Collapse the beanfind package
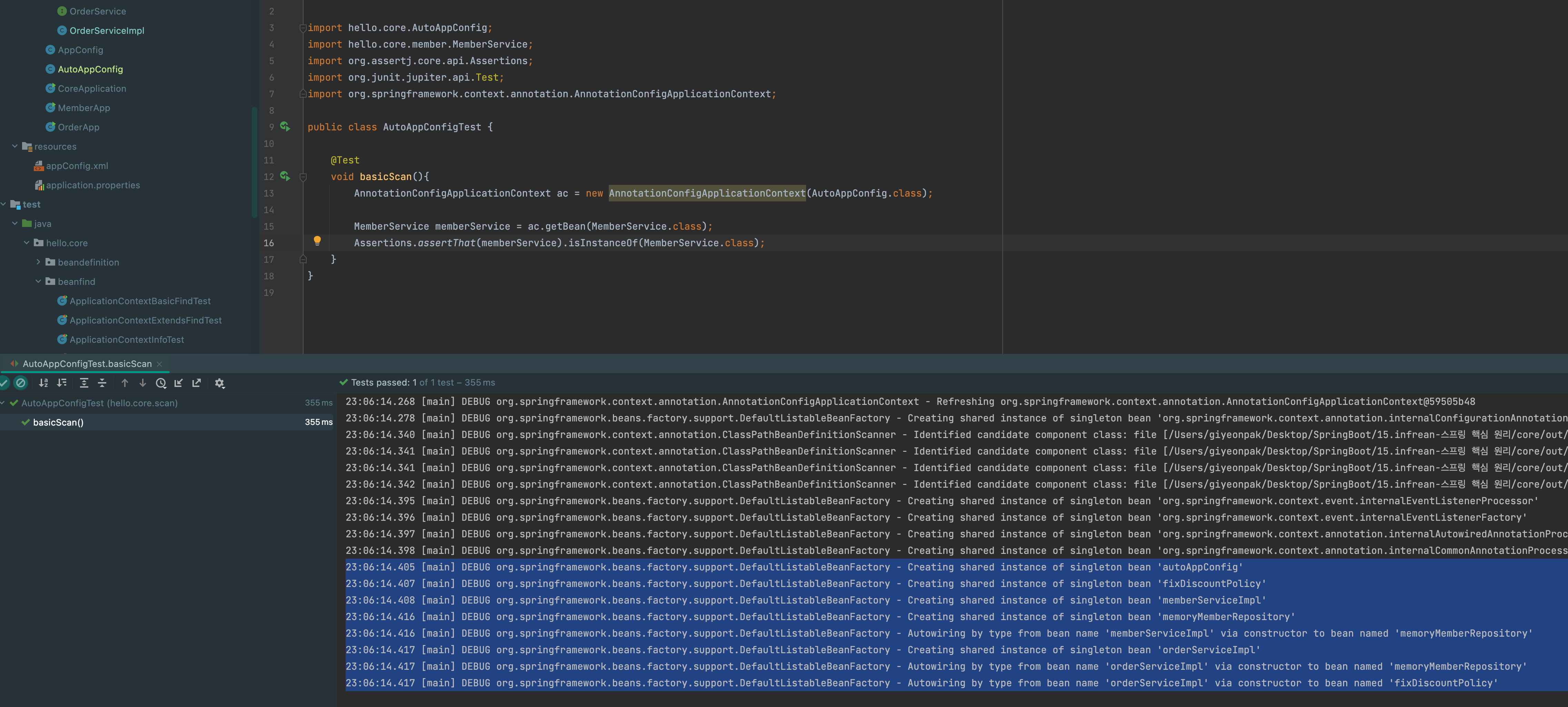Image resolution: width=1568 pixels, height=707 pixels. point(38,281)
